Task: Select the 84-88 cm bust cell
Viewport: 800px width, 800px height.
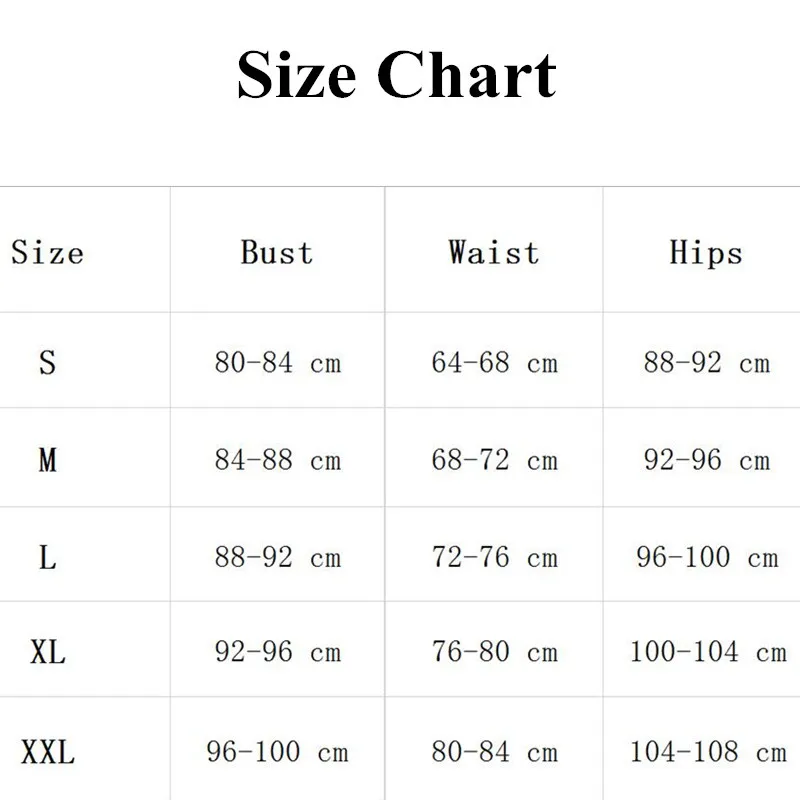Action: pos(277,460)
